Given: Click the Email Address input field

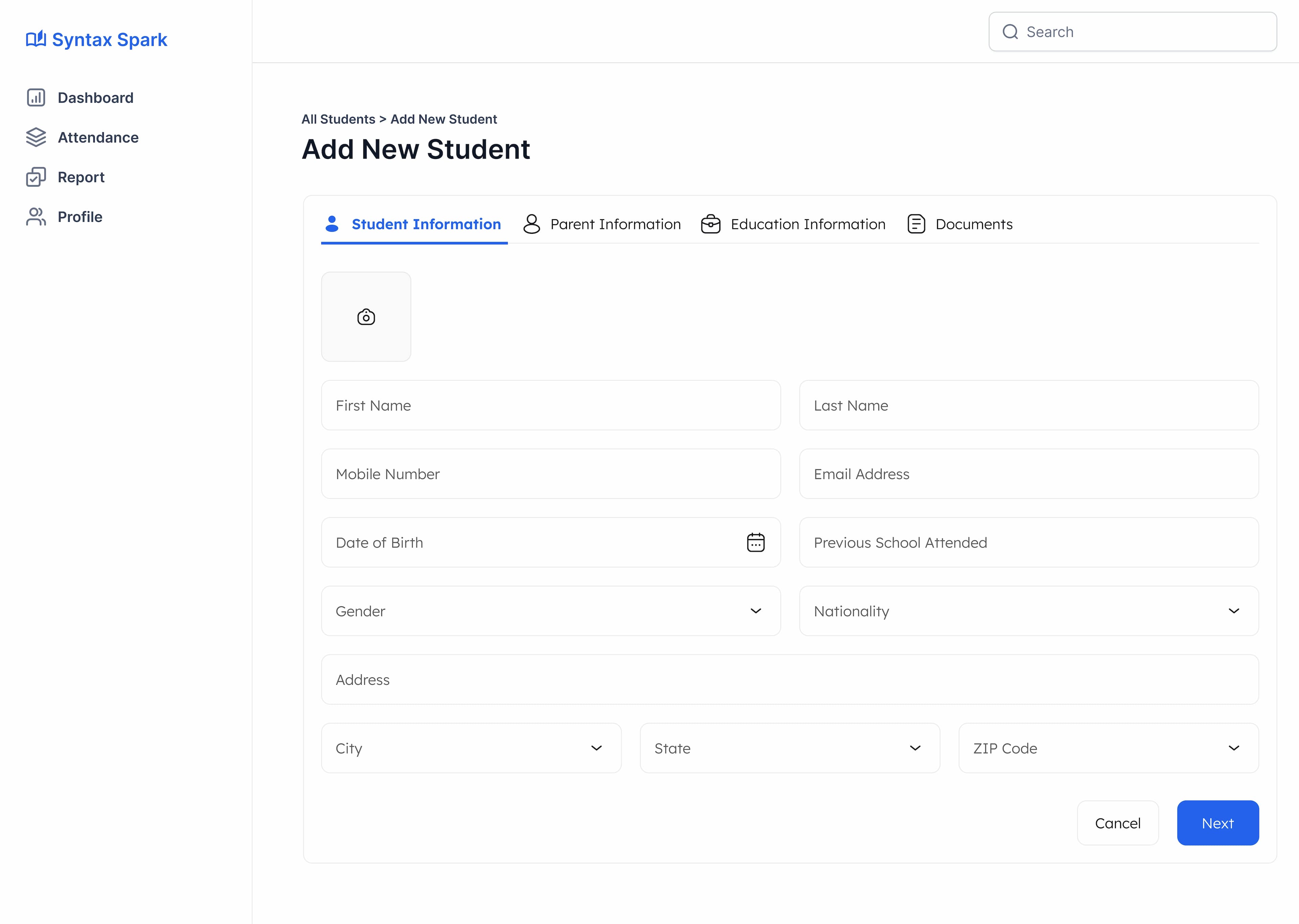Looking at the screenshot, I should tap(1029, 474).
